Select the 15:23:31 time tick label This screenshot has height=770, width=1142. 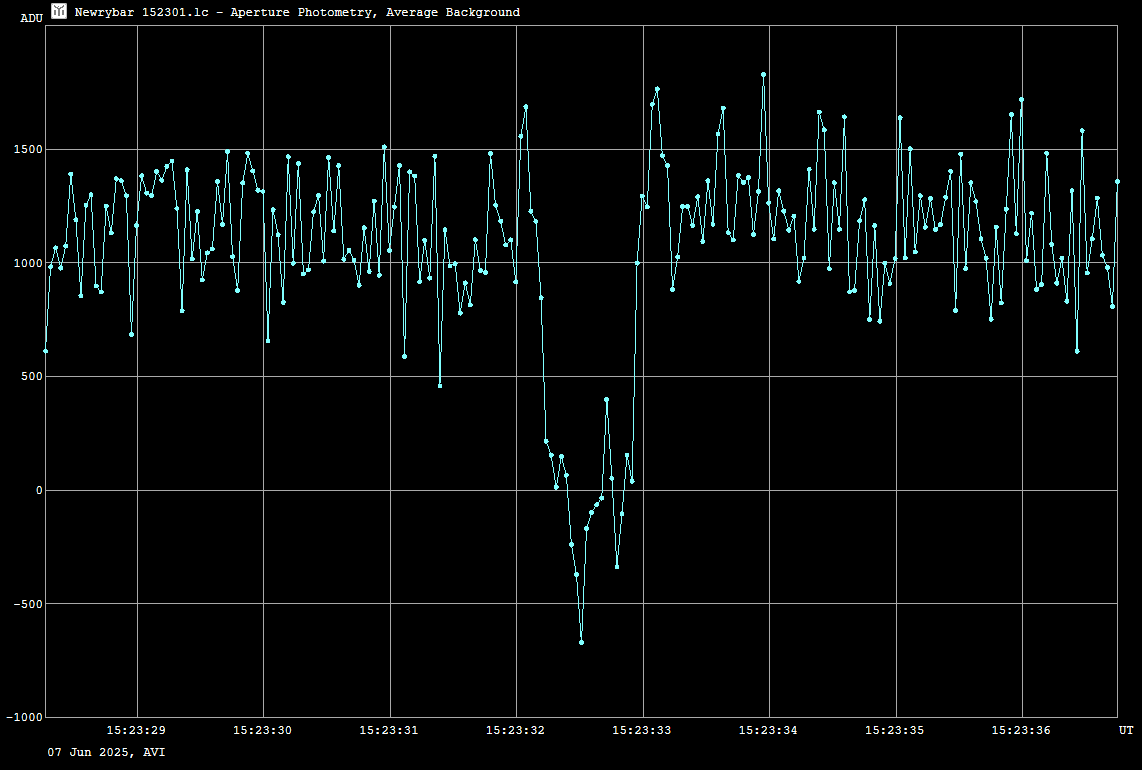tap(389, 731)
